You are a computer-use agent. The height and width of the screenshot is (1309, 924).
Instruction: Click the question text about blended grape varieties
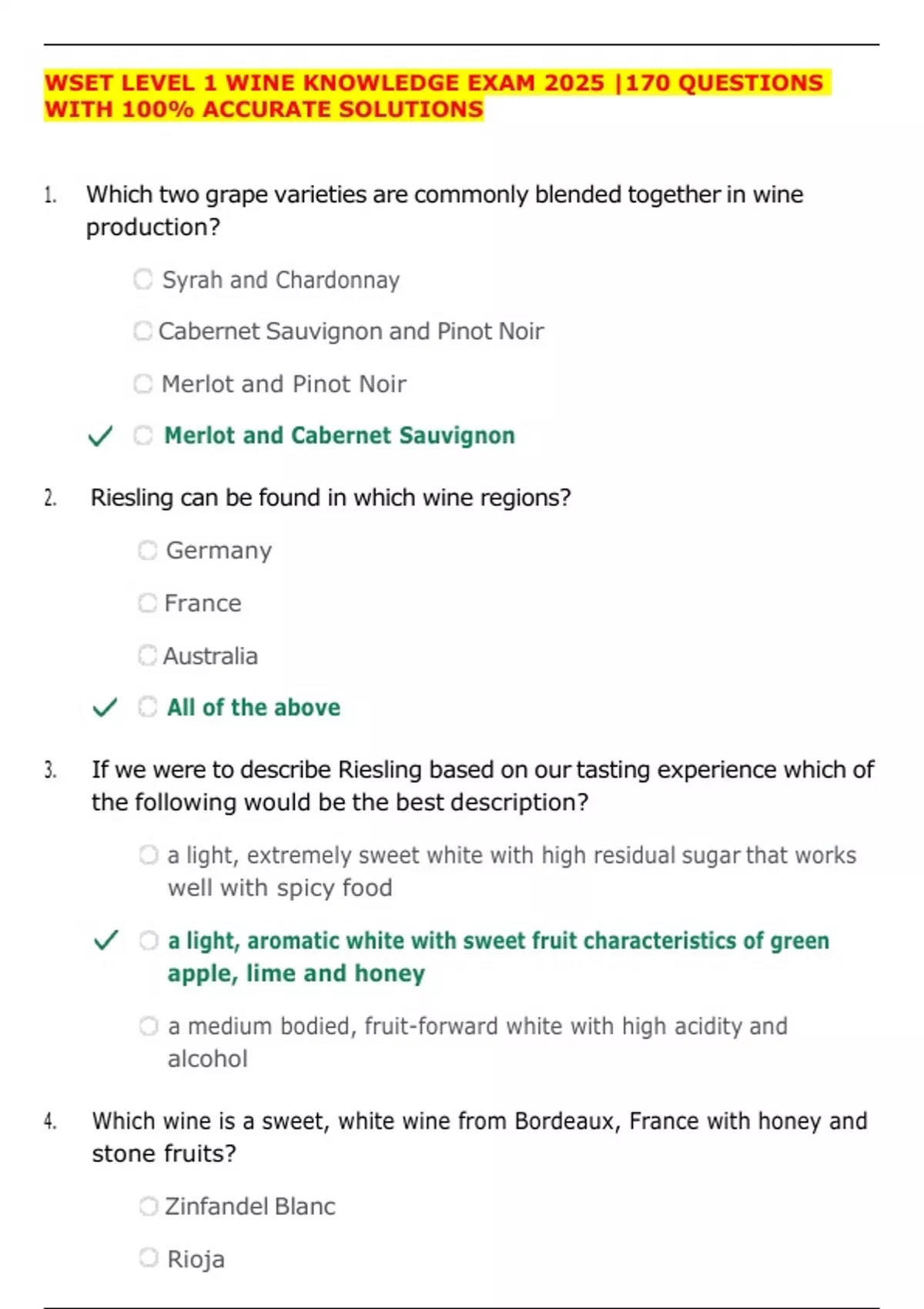coord(444,210)
